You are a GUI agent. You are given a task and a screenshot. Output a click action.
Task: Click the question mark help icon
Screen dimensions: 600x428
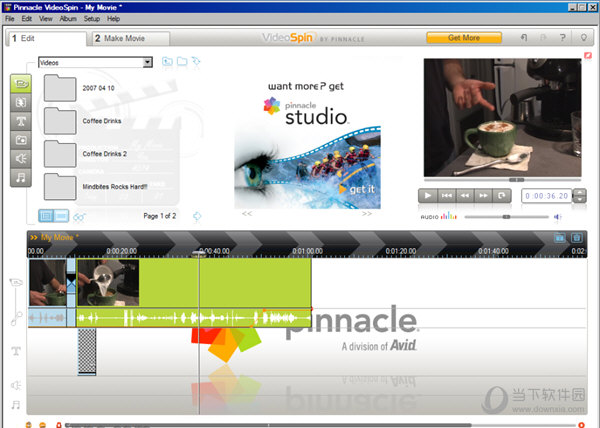click(x=562, y=37)
